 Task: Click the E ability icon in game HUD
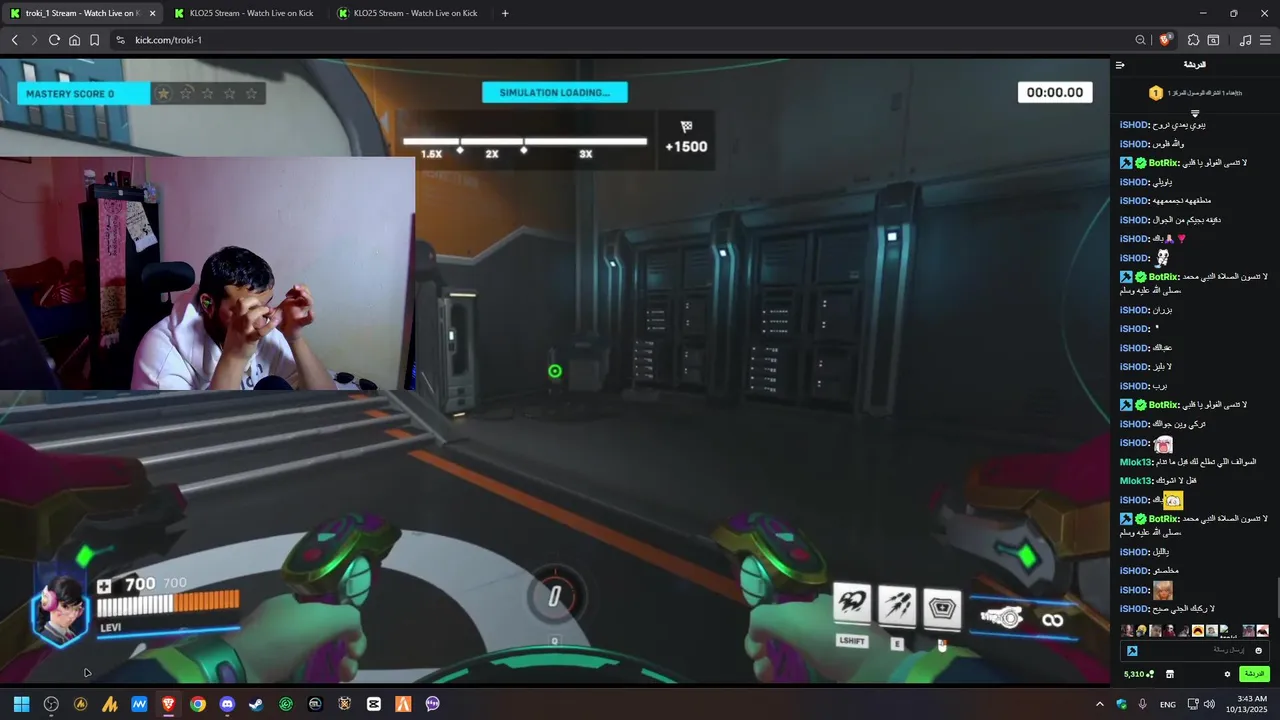[897, 606]
